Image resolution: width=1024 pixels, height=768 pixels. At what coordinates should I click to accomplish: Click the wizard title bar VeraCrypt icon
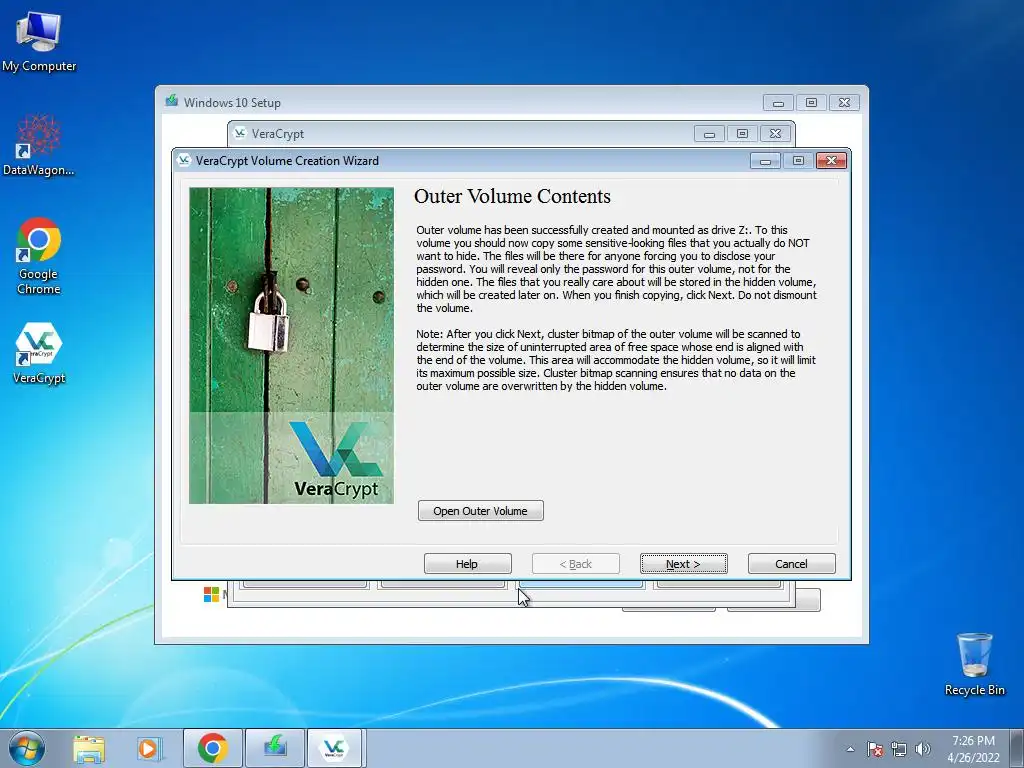click(x=184, y=160)
